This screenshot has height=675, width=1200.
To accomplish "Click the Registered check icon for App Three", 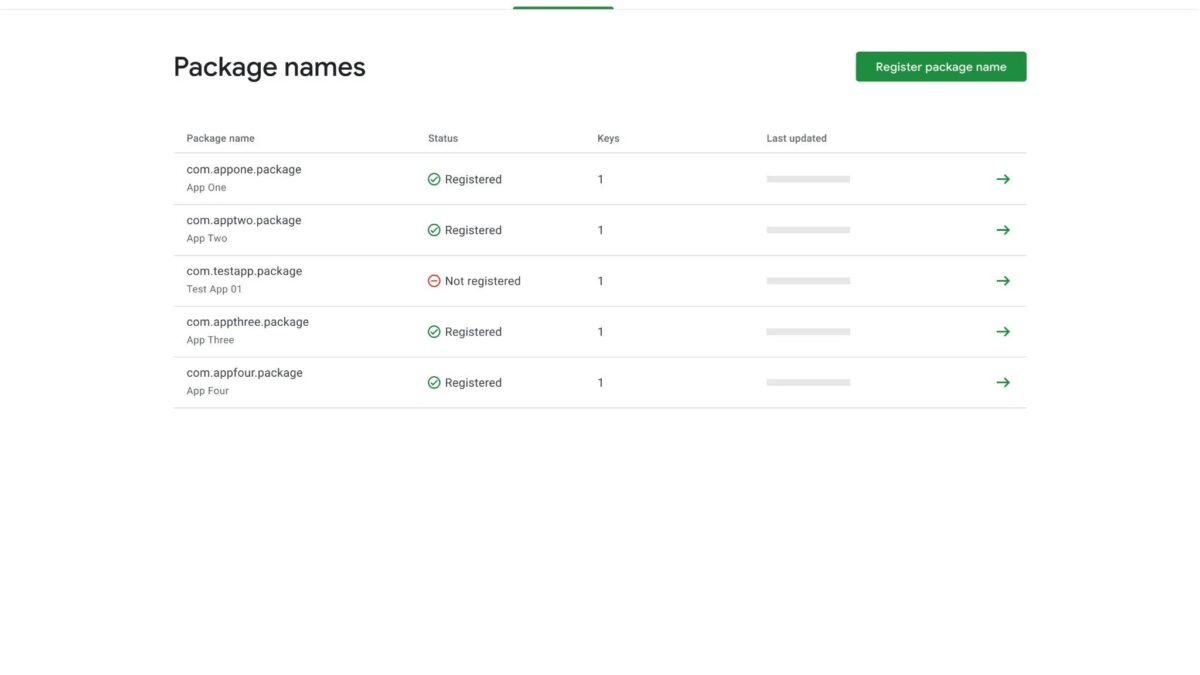I will (434, 331).
